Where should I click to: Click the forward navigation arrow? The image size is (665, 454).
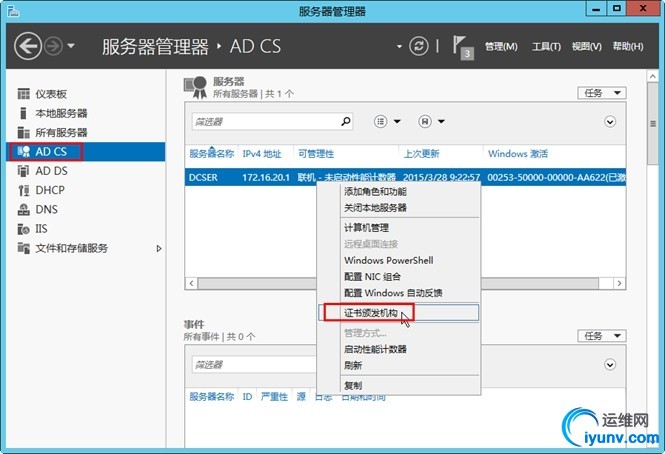[54, 46]
